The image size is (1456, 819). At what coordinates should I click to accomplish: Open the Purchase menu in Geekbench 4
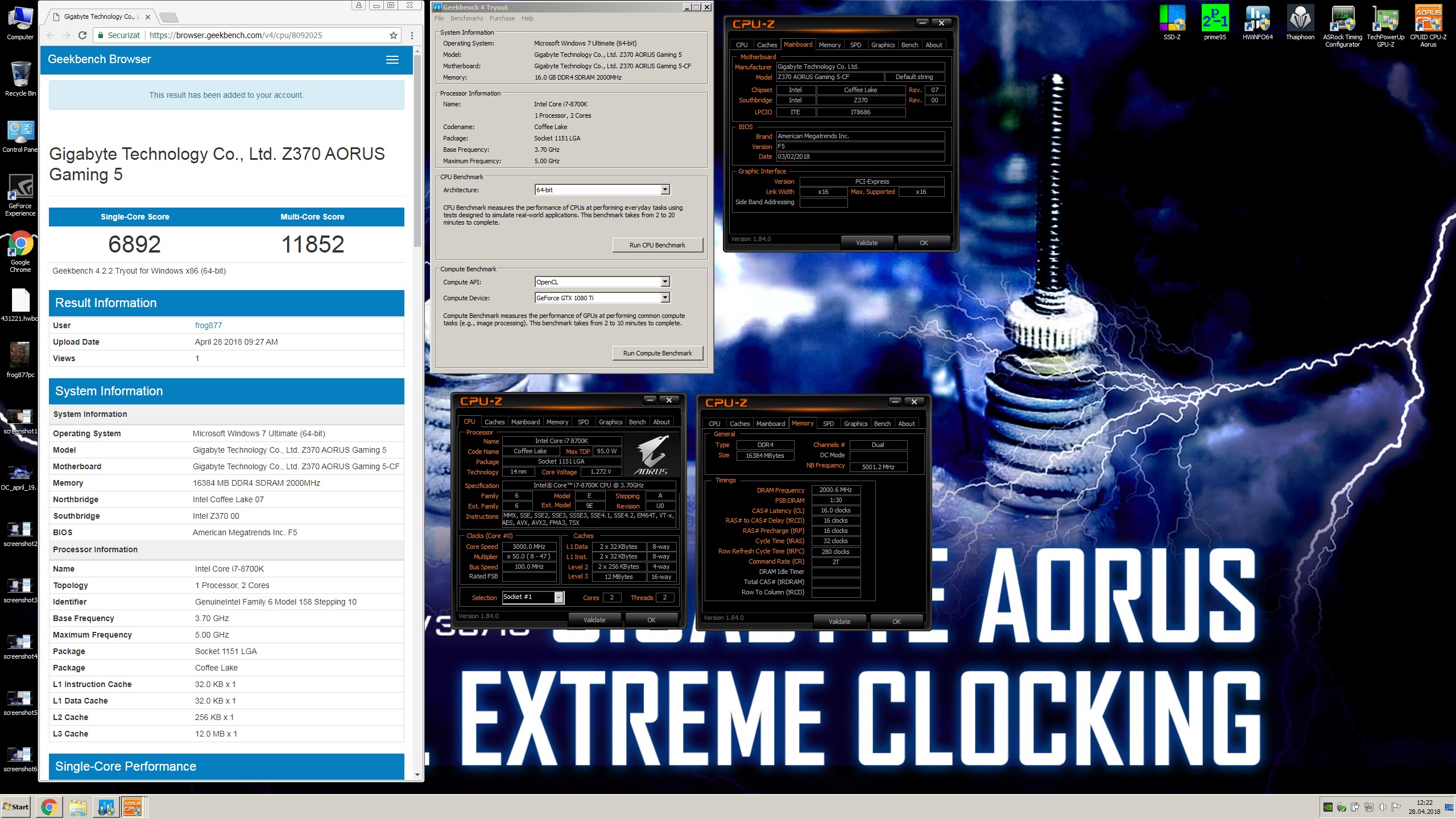point(502,18)
